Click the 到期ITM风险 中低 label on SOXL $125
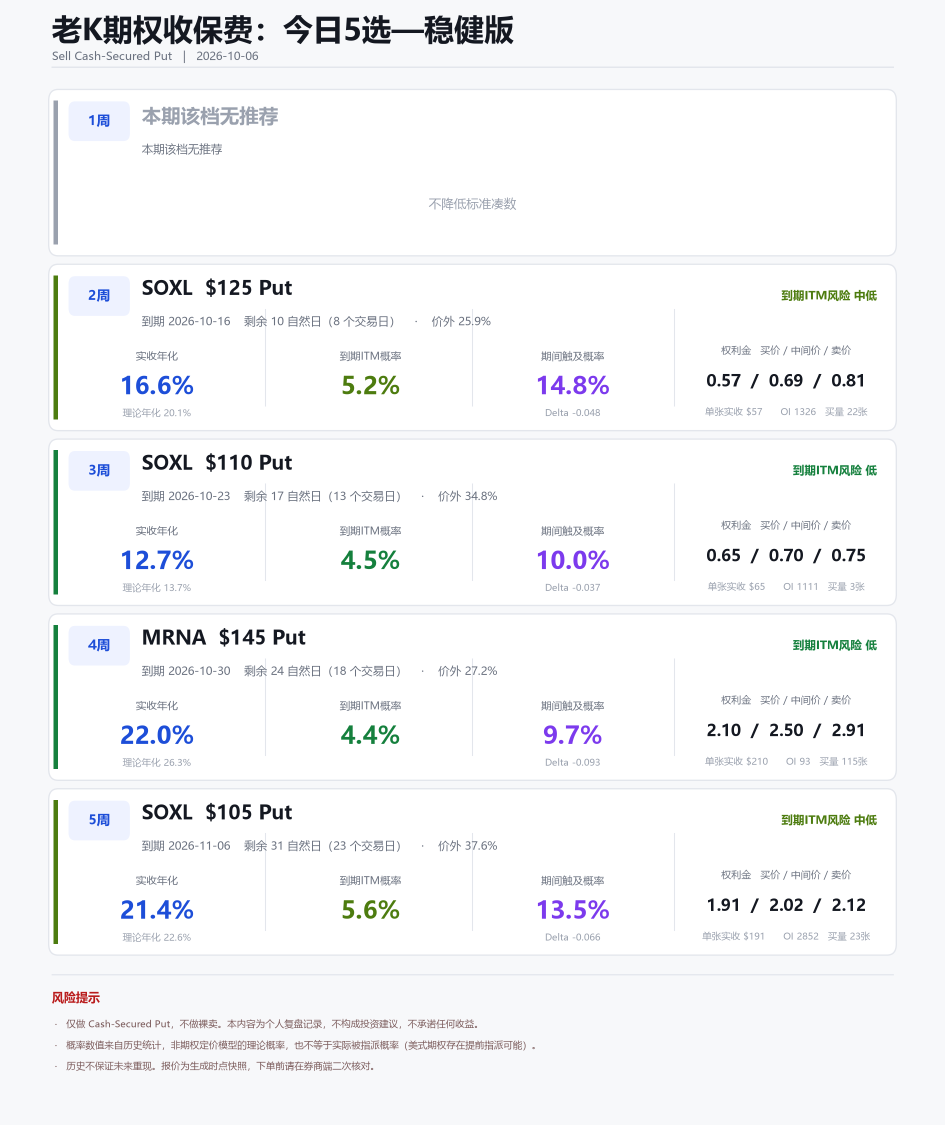945x1125 pixels. [x=829, y=296]
